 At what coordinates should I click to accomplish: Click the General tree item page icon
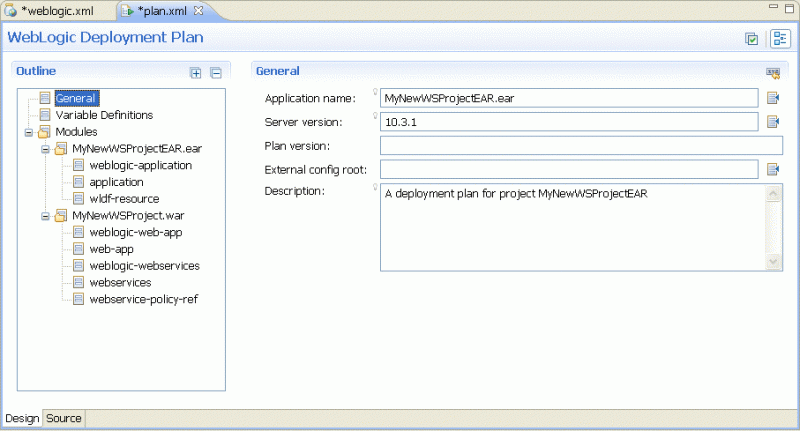point(45,98)
